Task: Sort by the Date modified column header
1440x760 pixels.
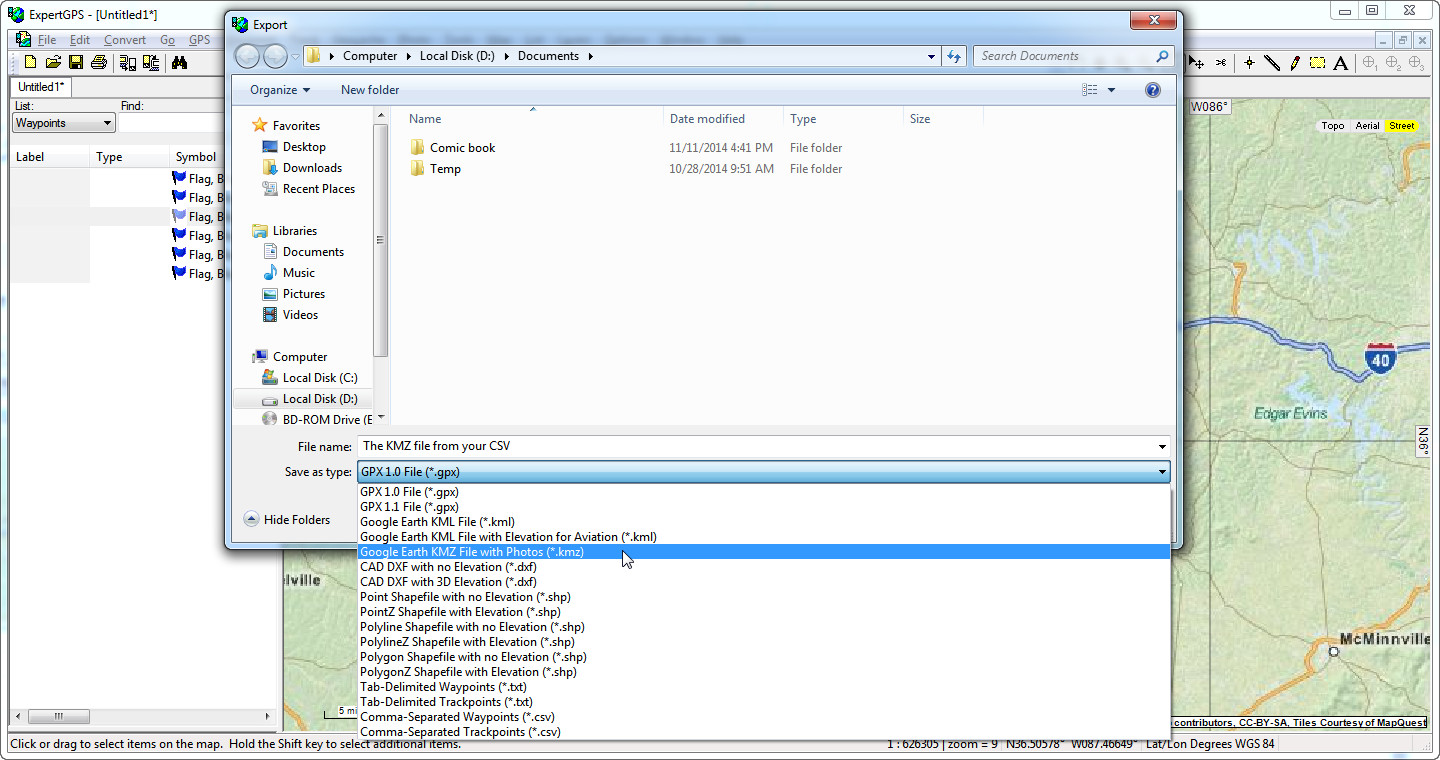Action: [x=724, y=119]
